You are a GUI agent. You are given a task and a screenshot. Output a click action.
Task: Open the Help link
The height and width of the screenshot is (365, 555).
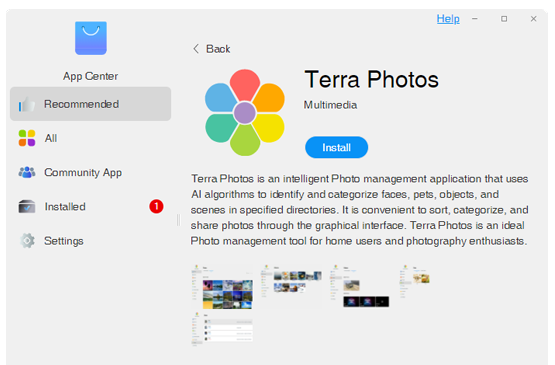[x=448, y=18]
